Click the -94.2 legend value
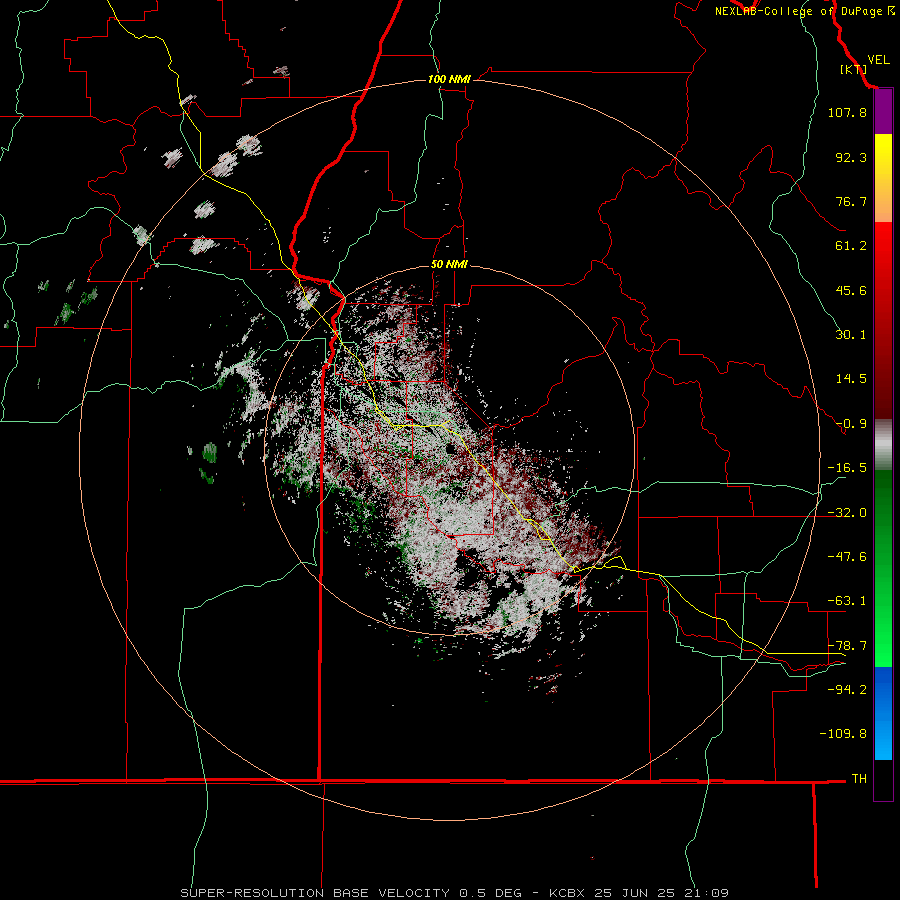900x900 pixels. pyautogui.click(x=847, y=689)
